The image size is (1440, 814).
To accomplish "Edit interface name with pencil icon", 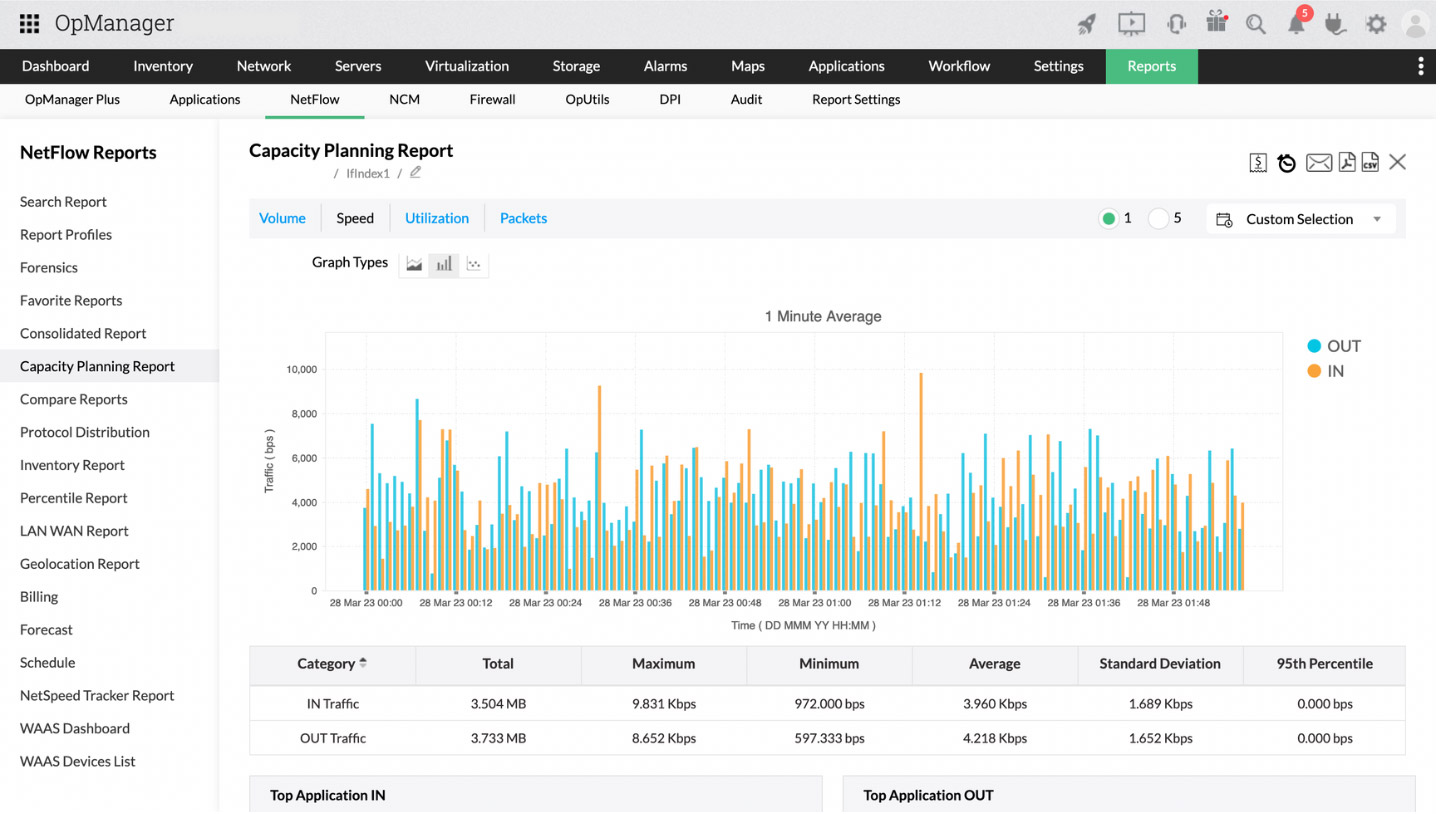I will pos(415,173).
